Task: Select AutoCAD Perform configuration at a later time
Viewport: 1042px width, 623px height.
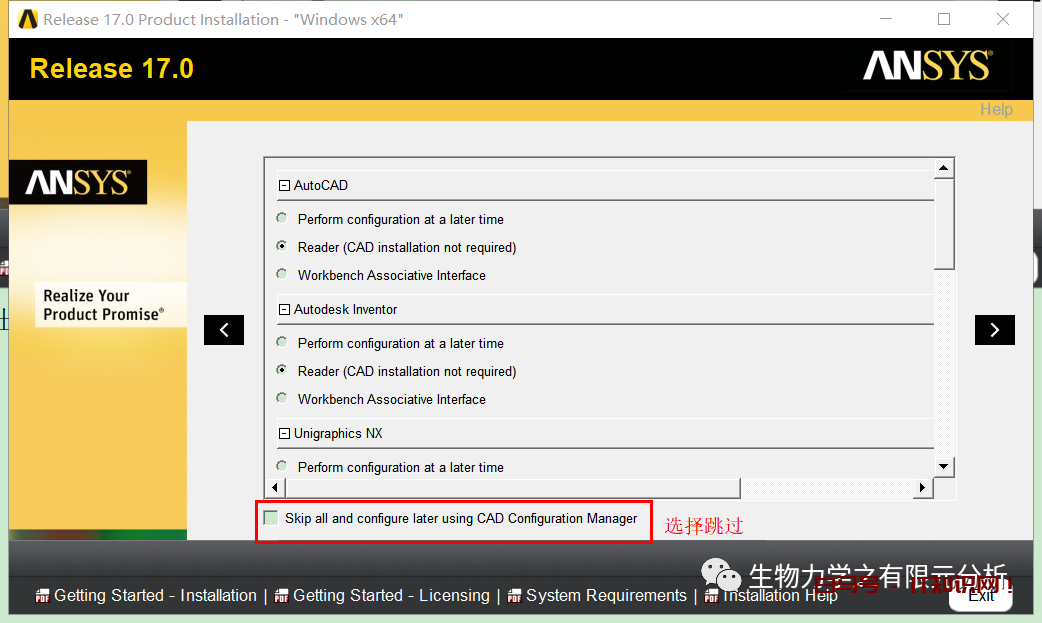Action: pyautogui.click(x=282, y=218)
